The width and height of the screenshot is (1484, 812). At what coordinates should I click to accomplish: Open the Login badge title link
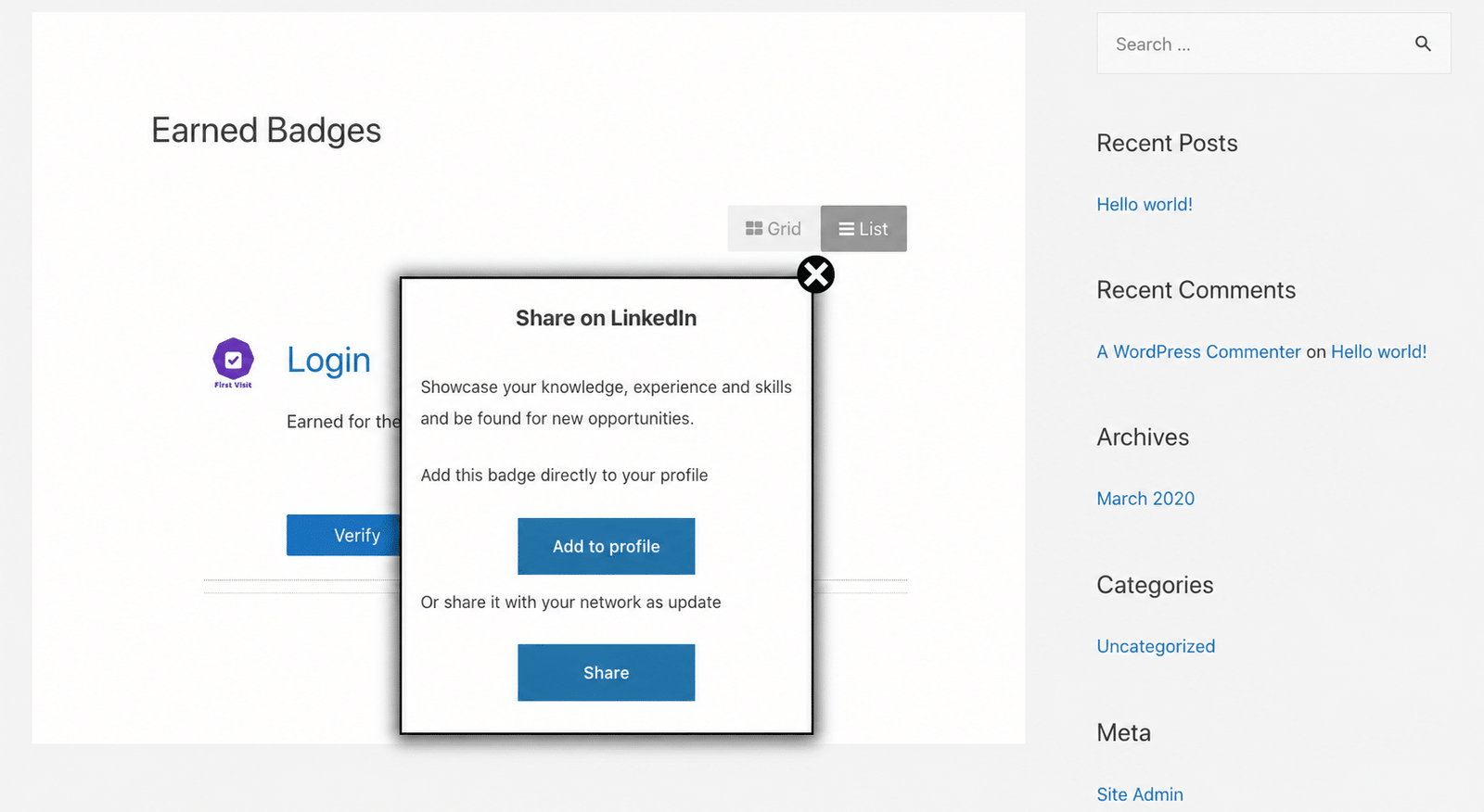328,360
